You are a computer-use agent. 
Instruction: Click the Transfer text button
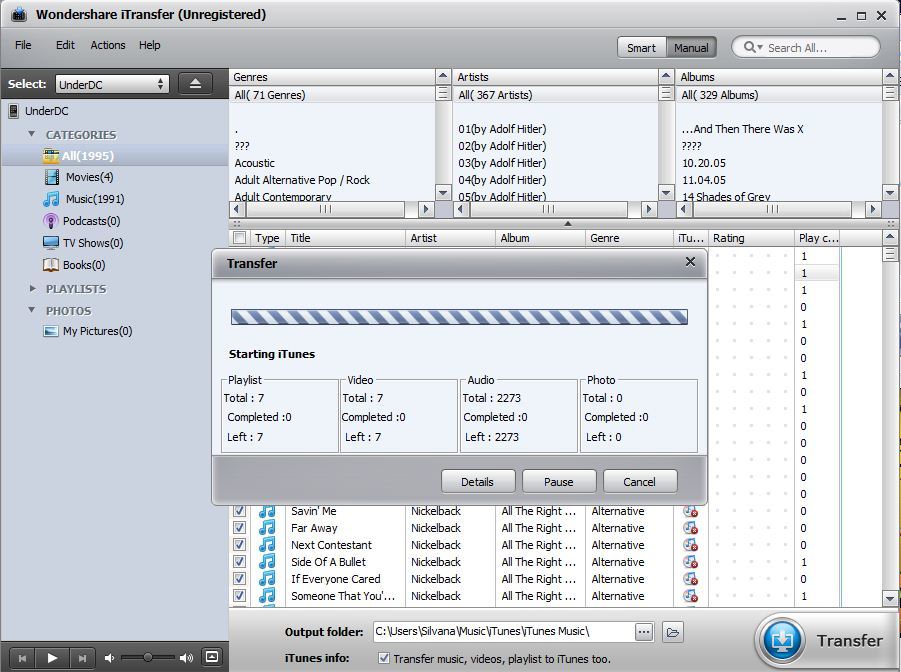[849, 640]
